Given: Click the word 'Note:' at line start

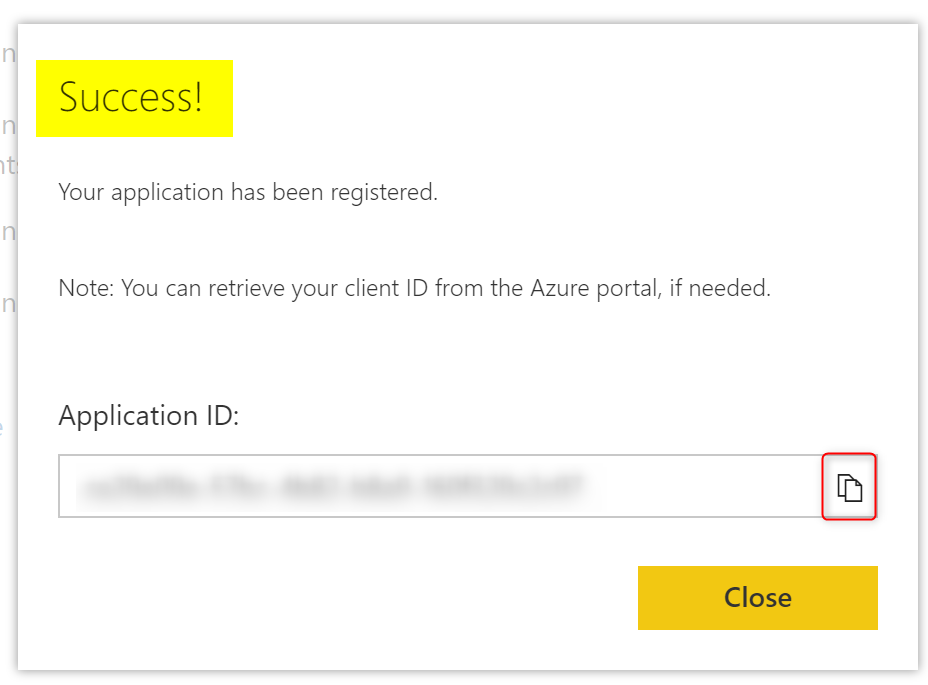Looking at the screenshot, I should pos(86,289).
